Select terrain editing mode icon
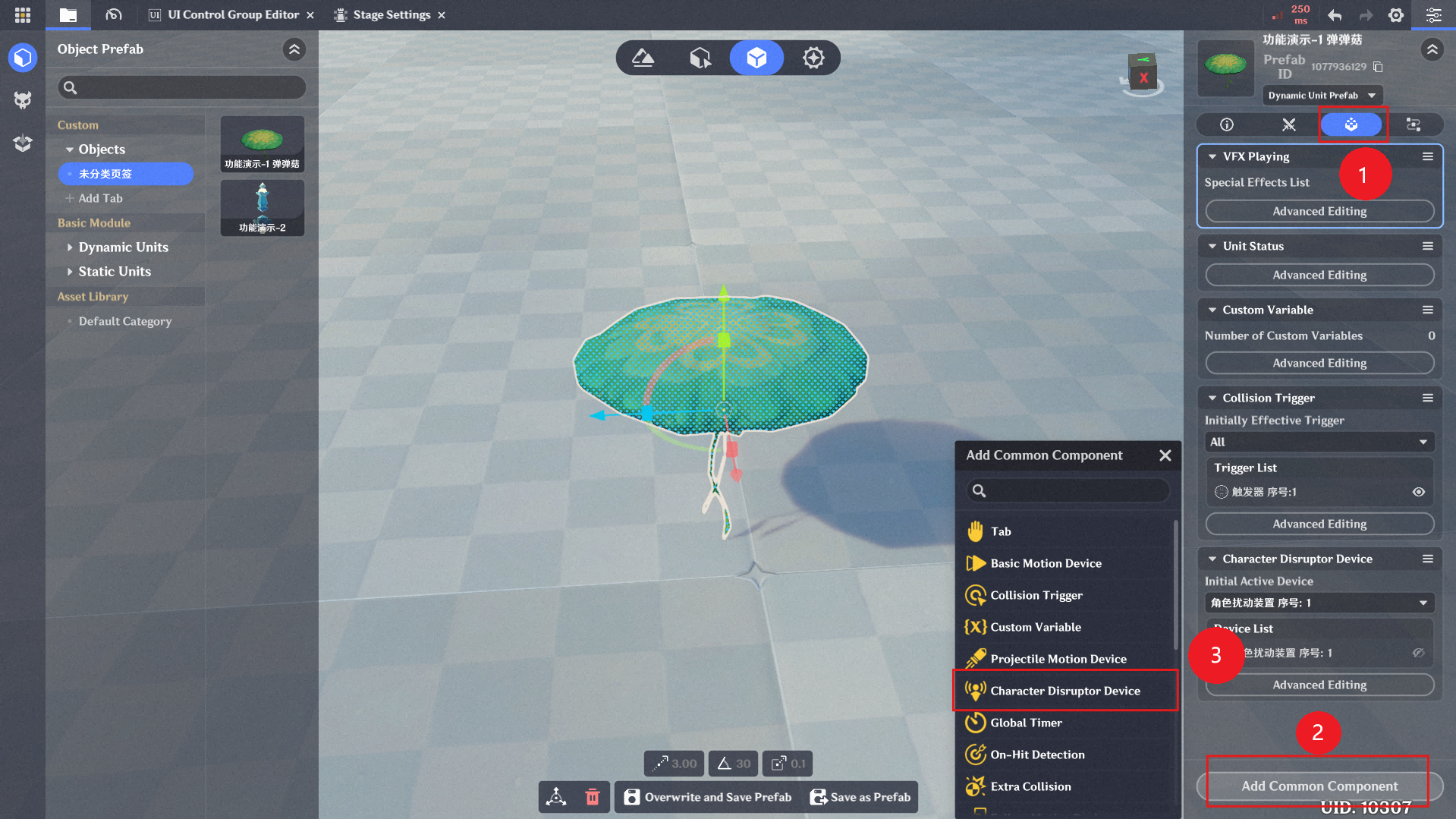 [643, 58]
